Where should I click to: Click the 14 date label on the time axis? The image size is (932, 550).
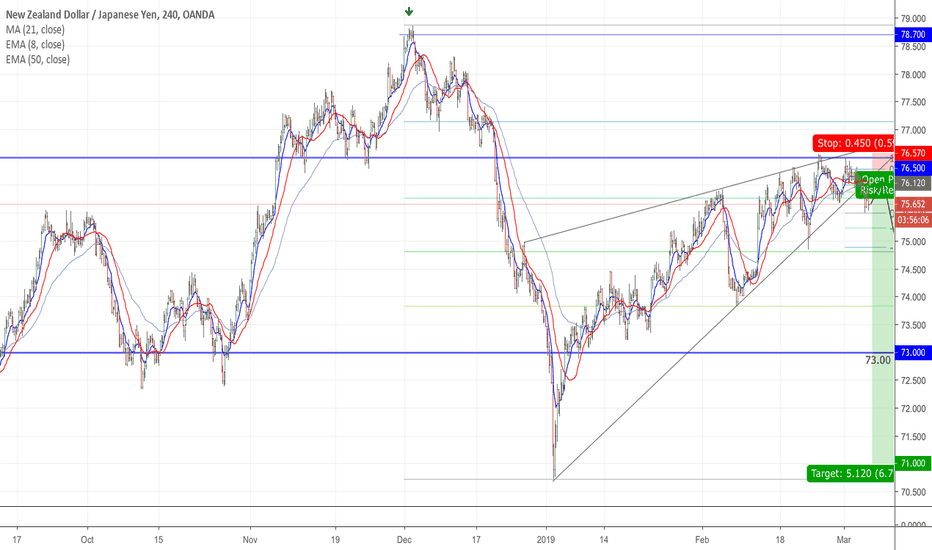coord(603,540)
